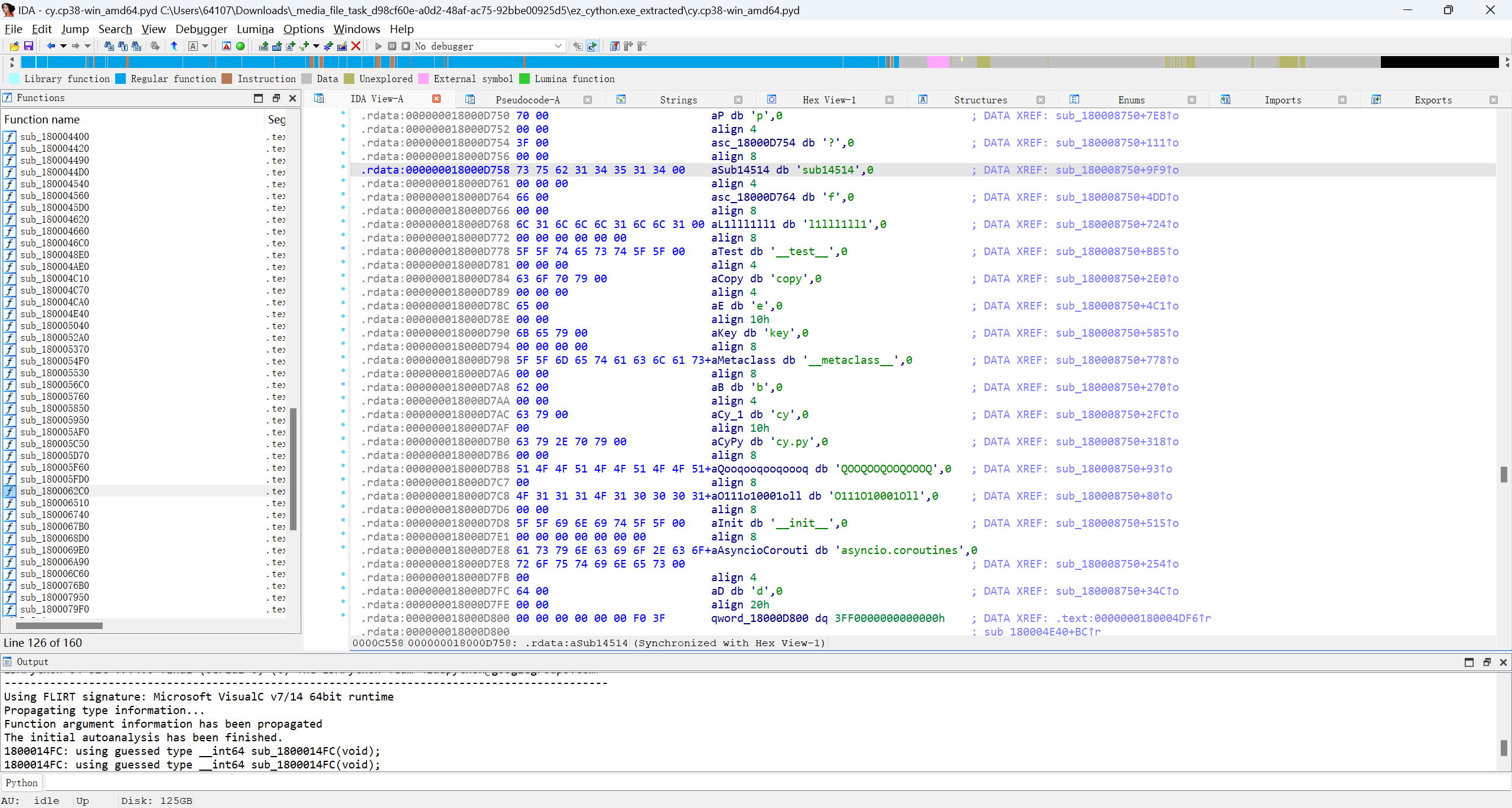Open the Debugger menu
The height and width of the screenshot is (808, 1512).
click(201, 29)
